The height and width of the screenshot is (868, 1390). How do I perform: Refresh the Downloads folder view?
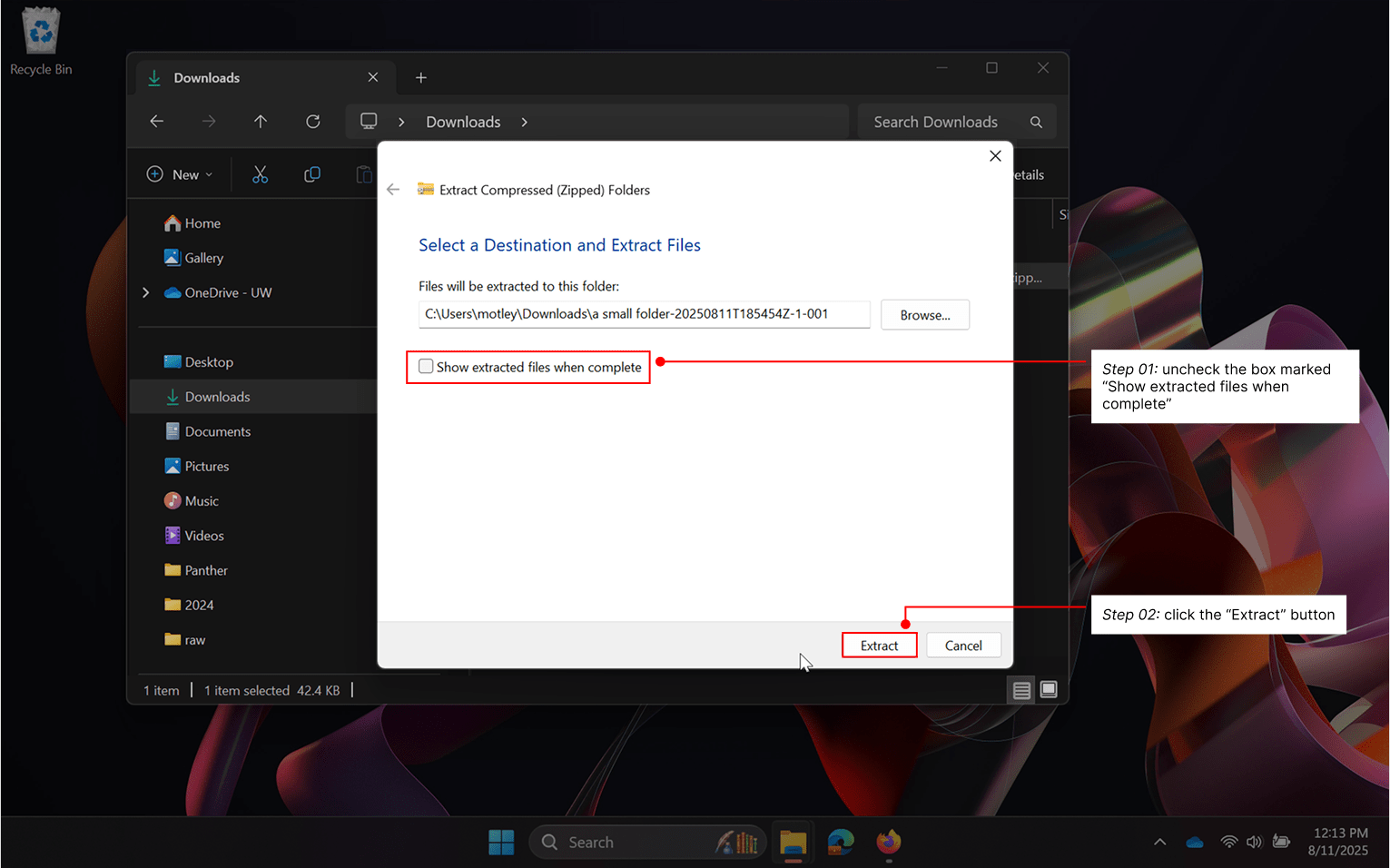[x=313, y=121]
